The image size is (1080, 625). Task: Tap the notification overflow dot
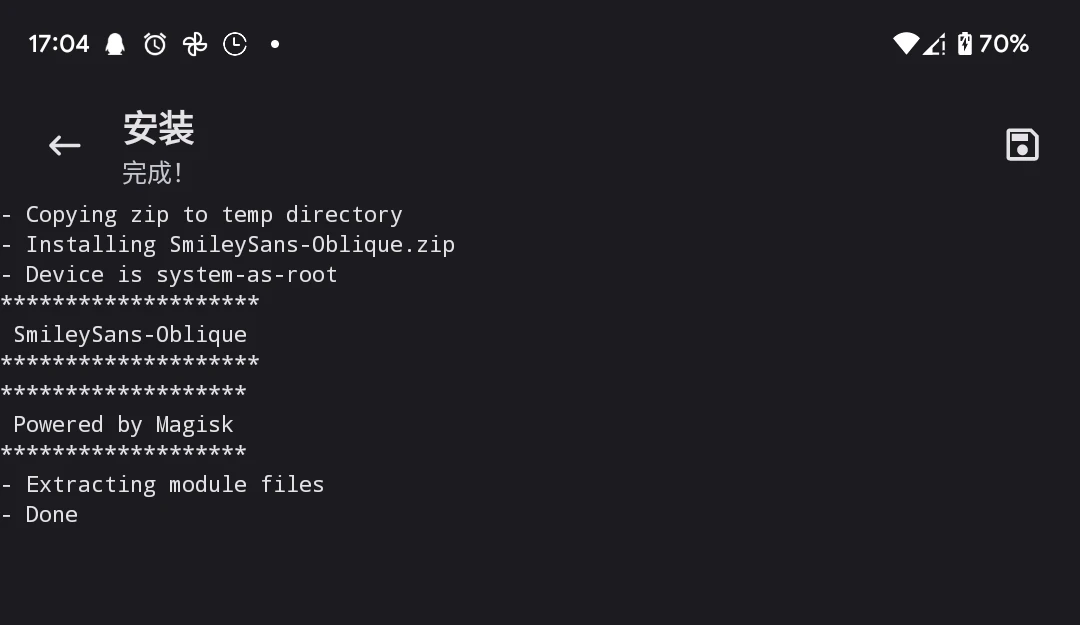(275, 44)
